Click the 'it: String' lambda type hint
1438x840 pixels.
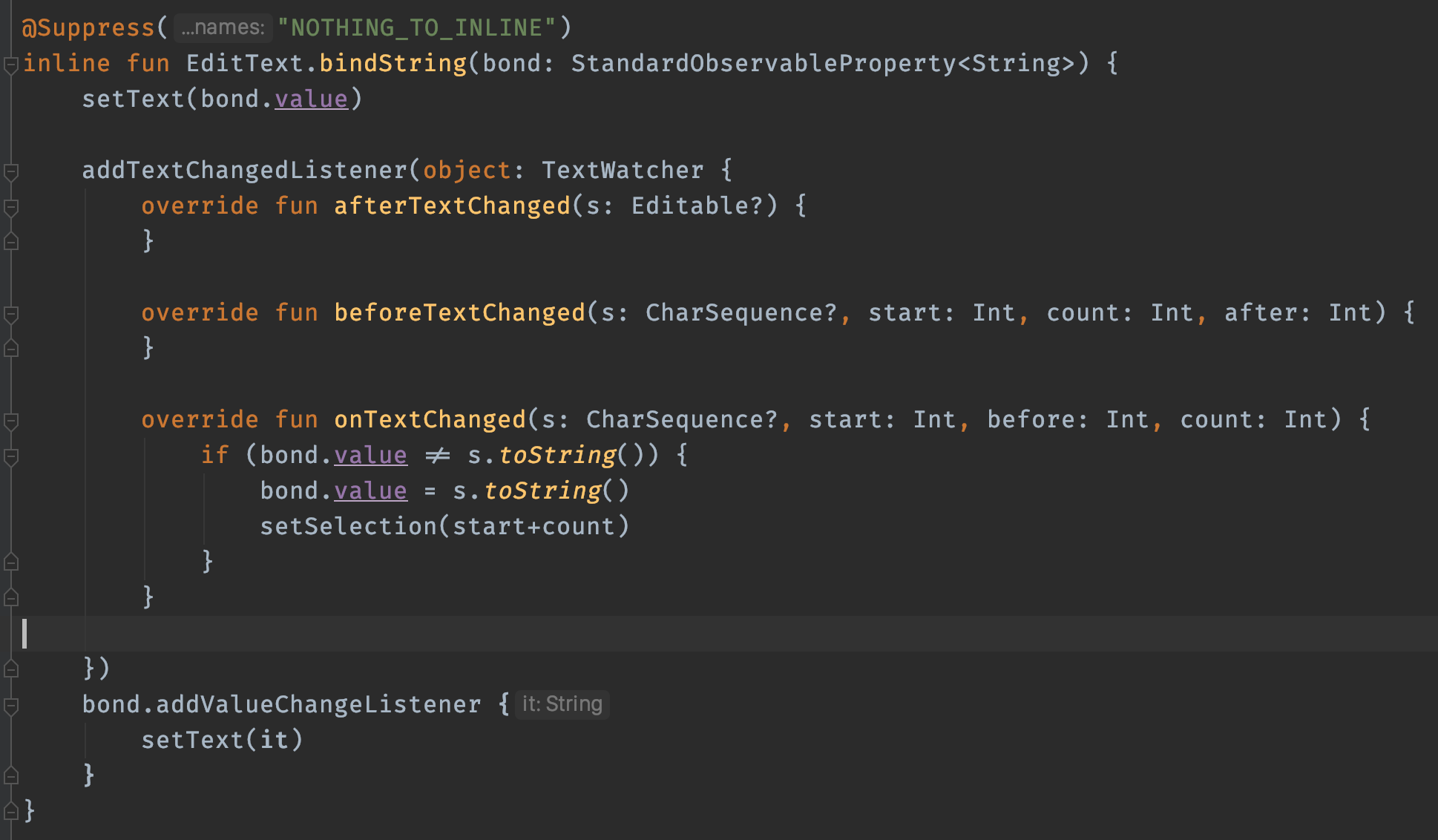562,704
